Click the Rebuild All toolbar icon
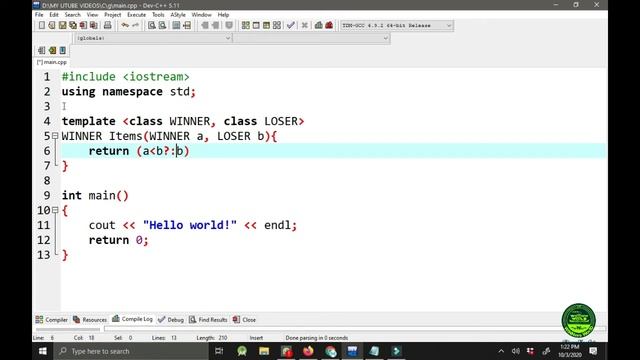Screen dimensions: 640x360 [277, 25]
